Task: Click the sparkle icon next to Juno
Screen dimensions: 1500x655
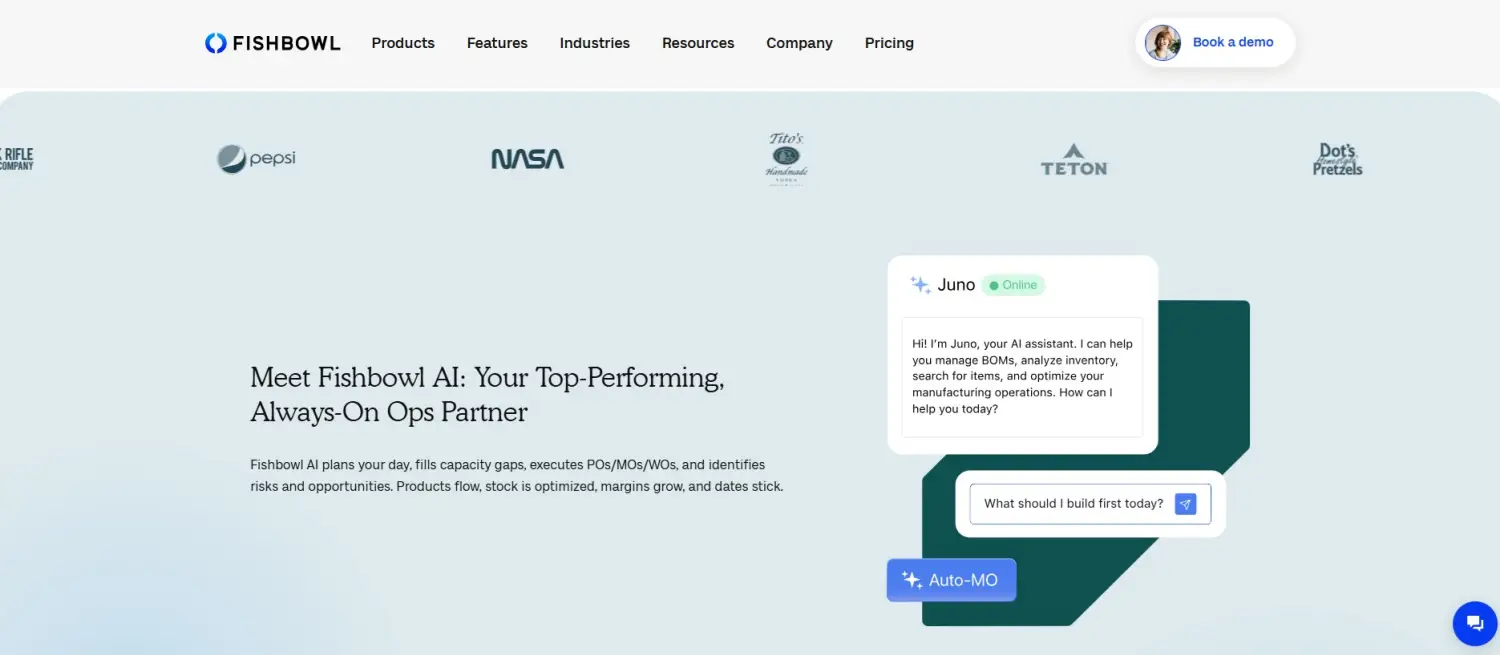Action: (920, 285)
